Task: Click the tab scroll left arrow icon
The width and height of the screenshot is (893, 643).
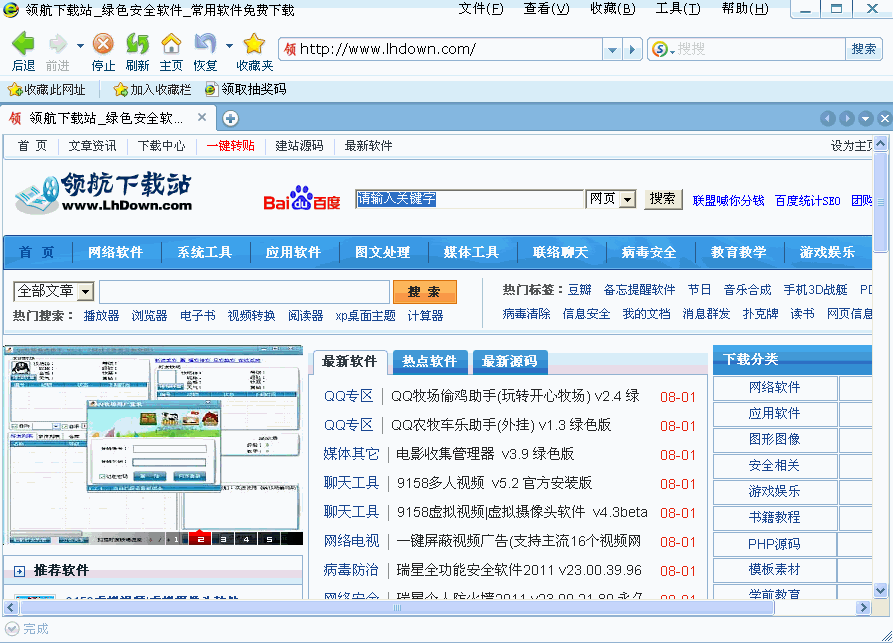Action: pyautogui.click(x=828, y=118)
